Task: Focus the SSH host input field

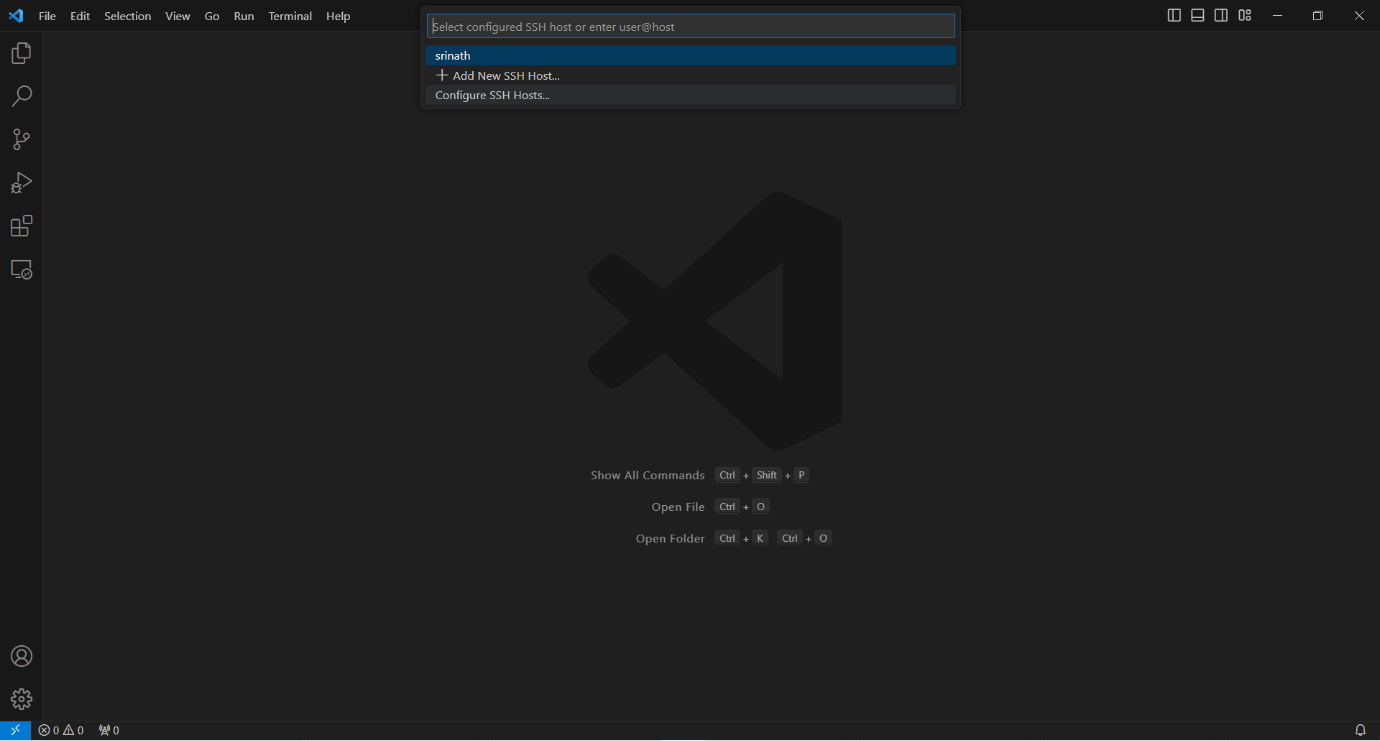Action: pyautogui.click(x=690, y=26)
